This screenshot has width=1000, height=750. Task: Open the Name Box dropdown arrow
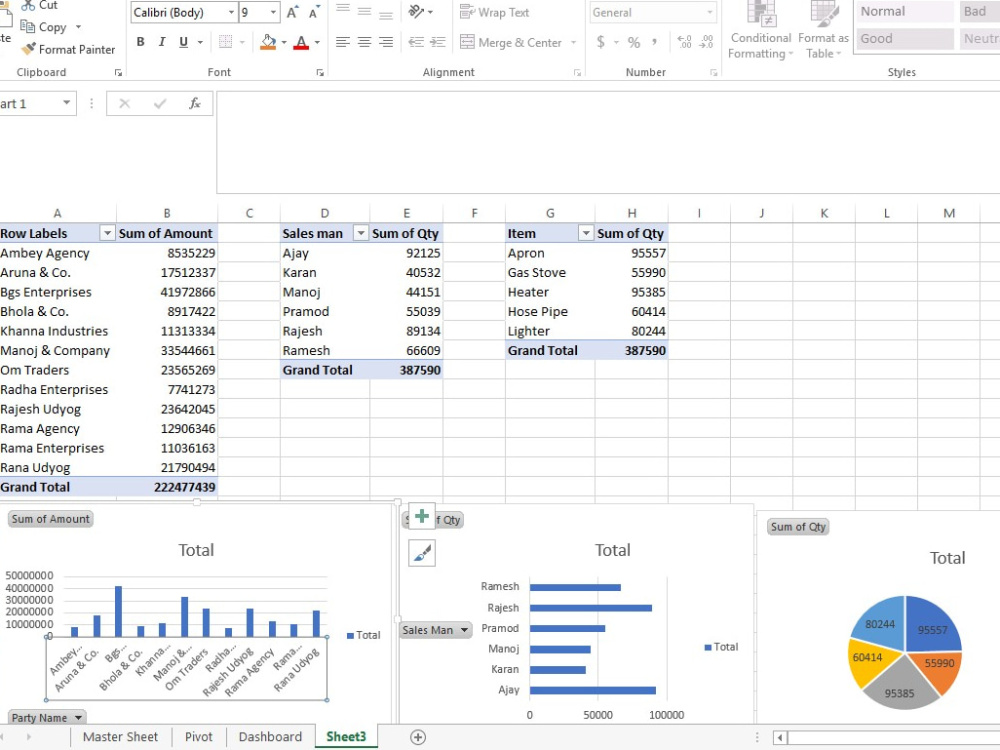pos(66,103)
